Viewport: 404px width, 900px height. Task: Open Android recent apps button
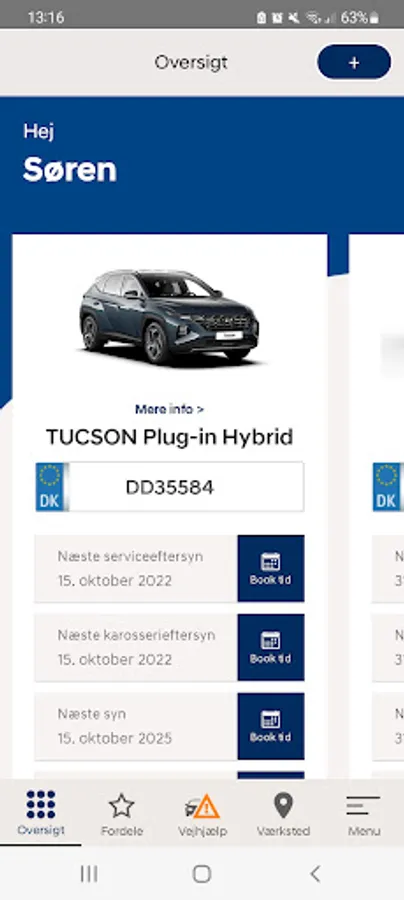[89, 874]
